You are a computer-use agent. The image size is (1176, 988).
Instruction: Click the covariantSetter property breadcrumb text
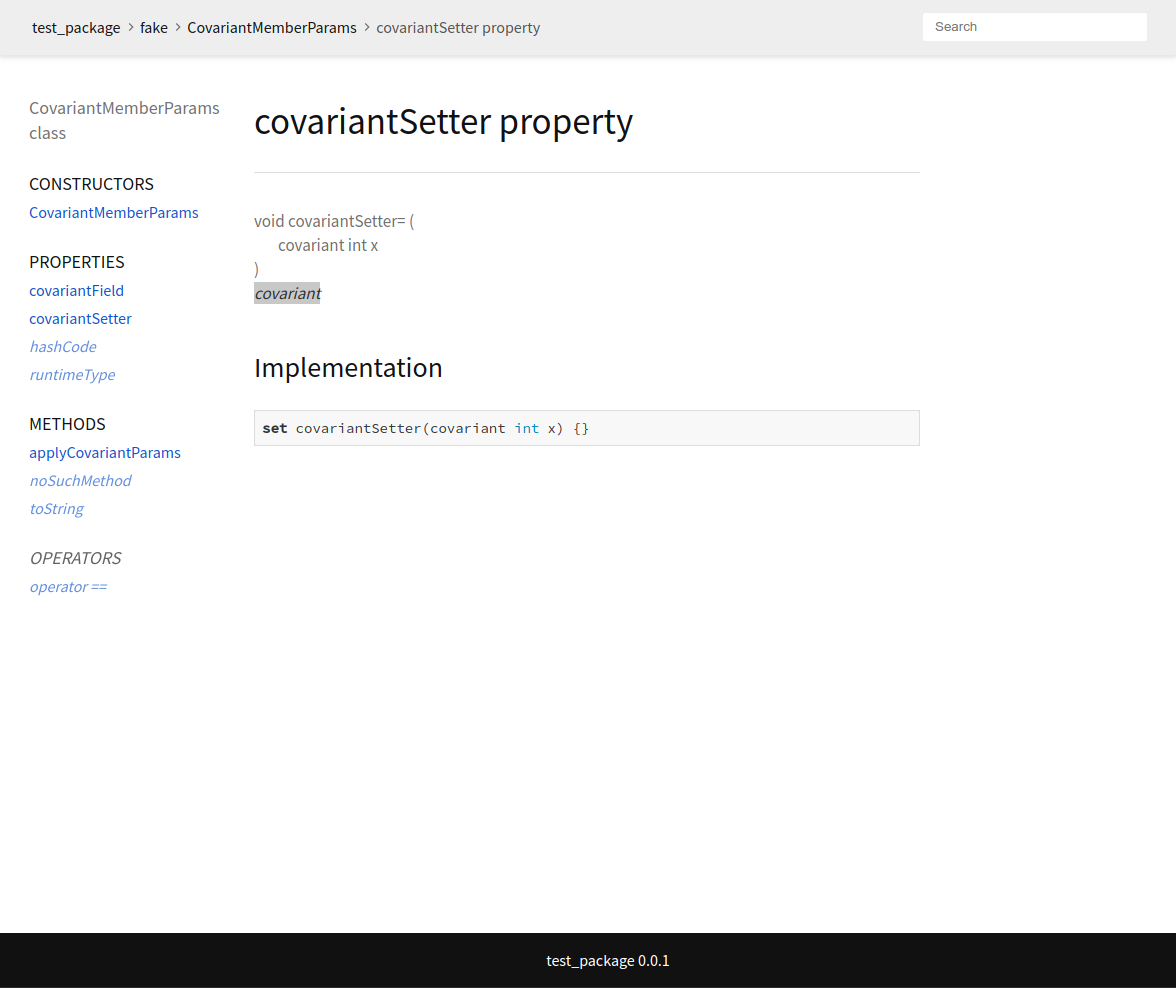coord(458,28)
